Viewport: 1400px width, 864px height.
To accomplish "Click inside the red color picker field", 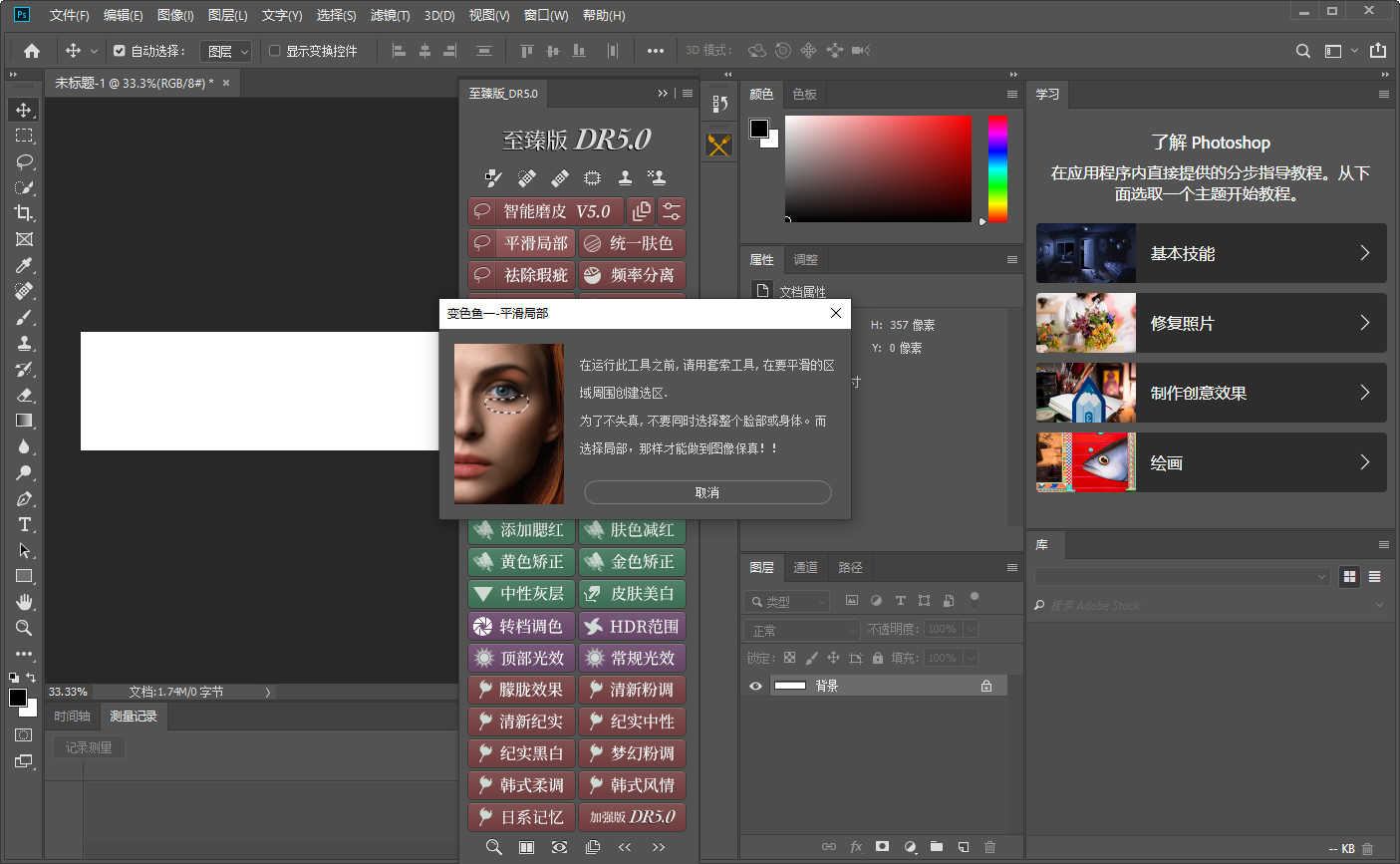I will coord(878,168).
